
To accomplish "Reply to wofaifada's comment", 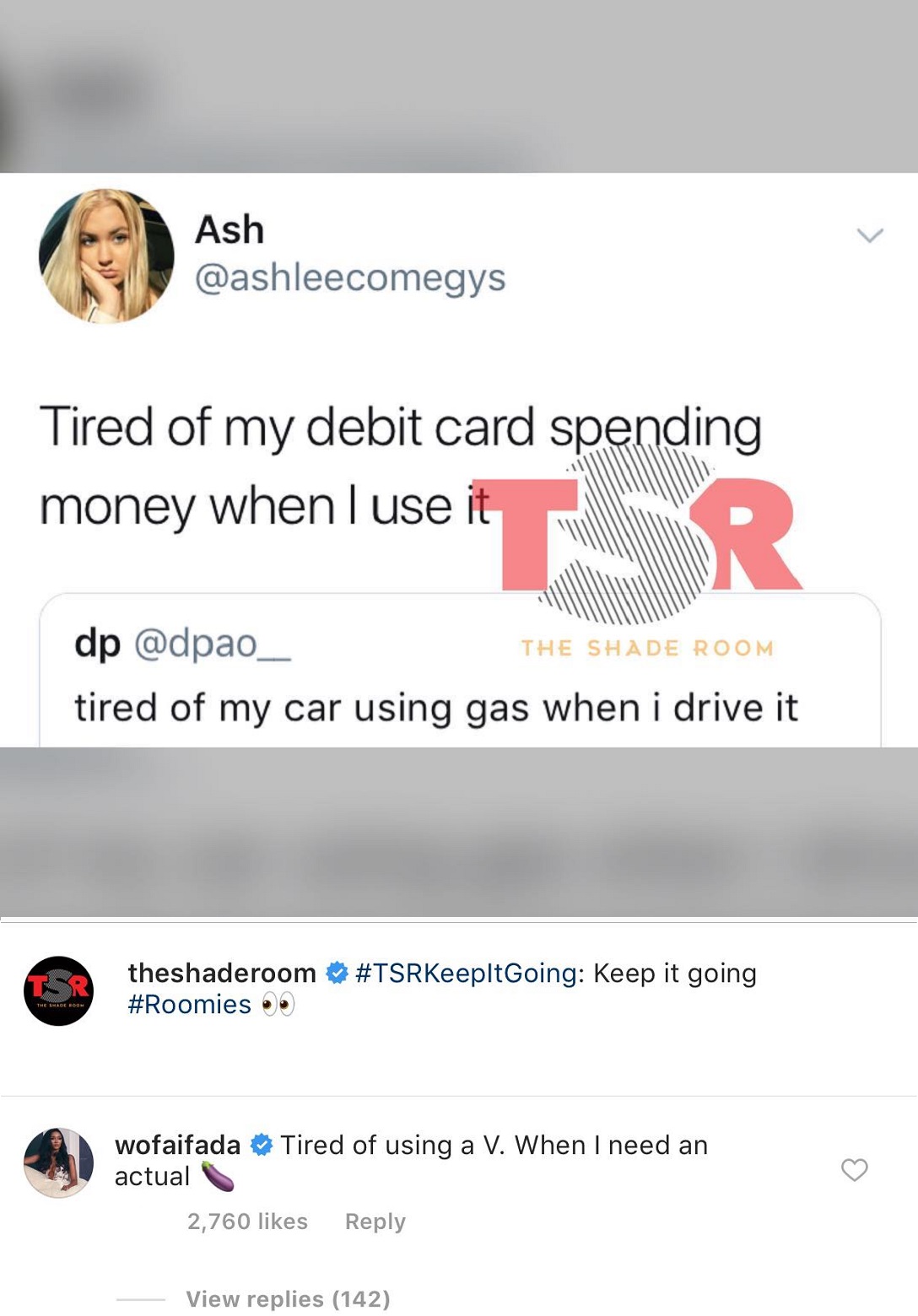I will coord(375,1222).
